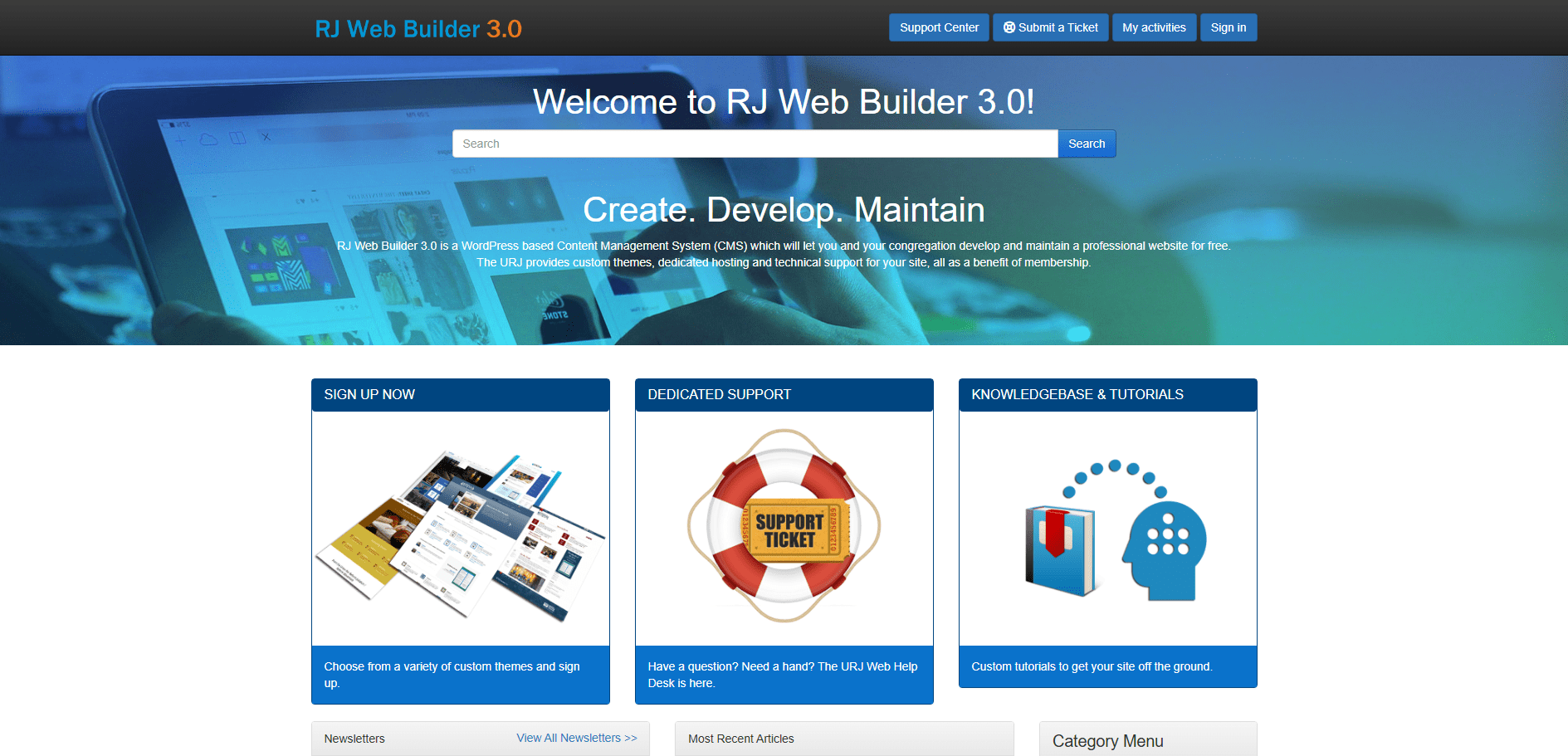Screen dimensions: 1568x756
Task: Click the blue book knowledgebase icon
Action: coord(1060,551)
